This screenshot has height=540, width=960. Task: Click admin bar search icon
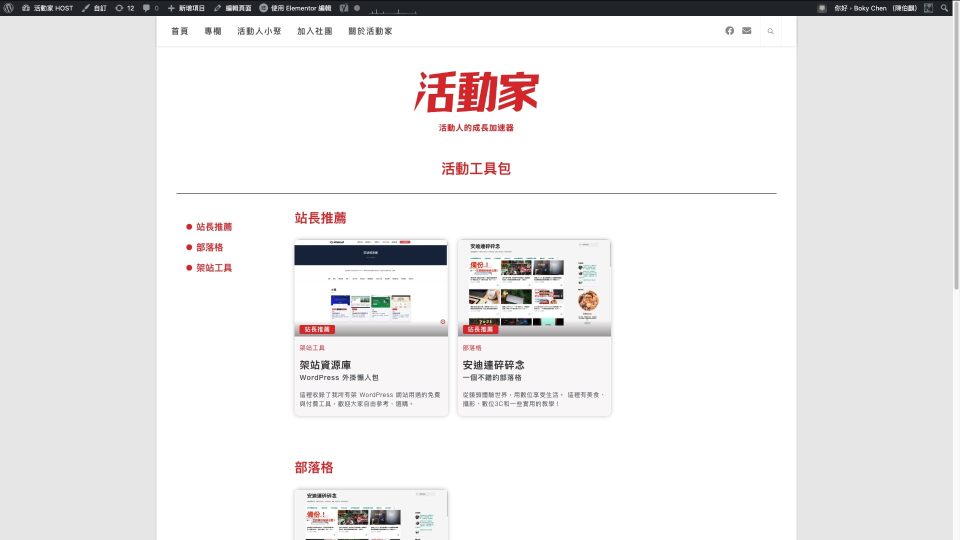point(944,7)
